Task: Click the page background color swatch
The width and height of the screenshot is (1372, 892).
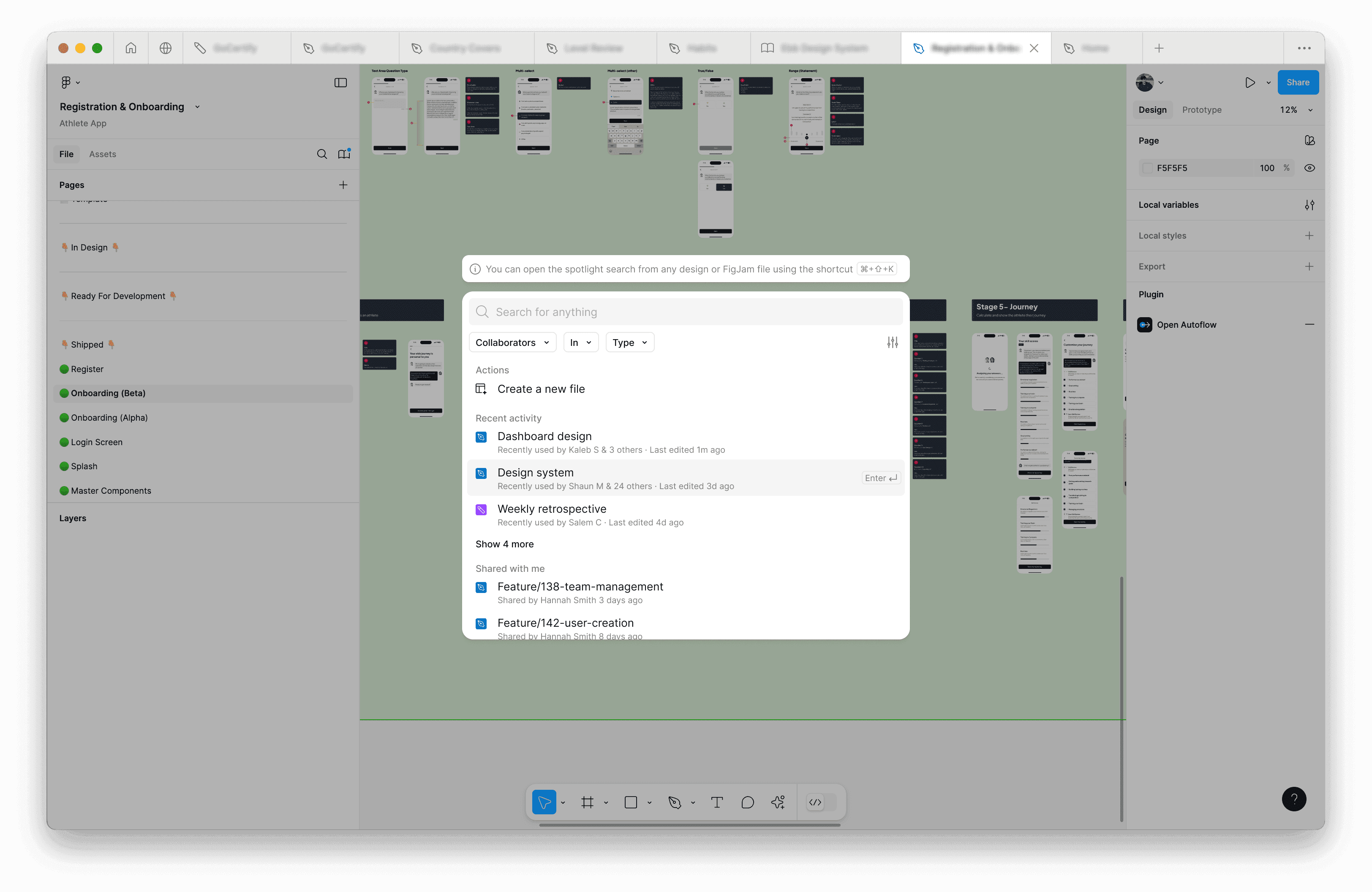Action: pos(1147,168)
